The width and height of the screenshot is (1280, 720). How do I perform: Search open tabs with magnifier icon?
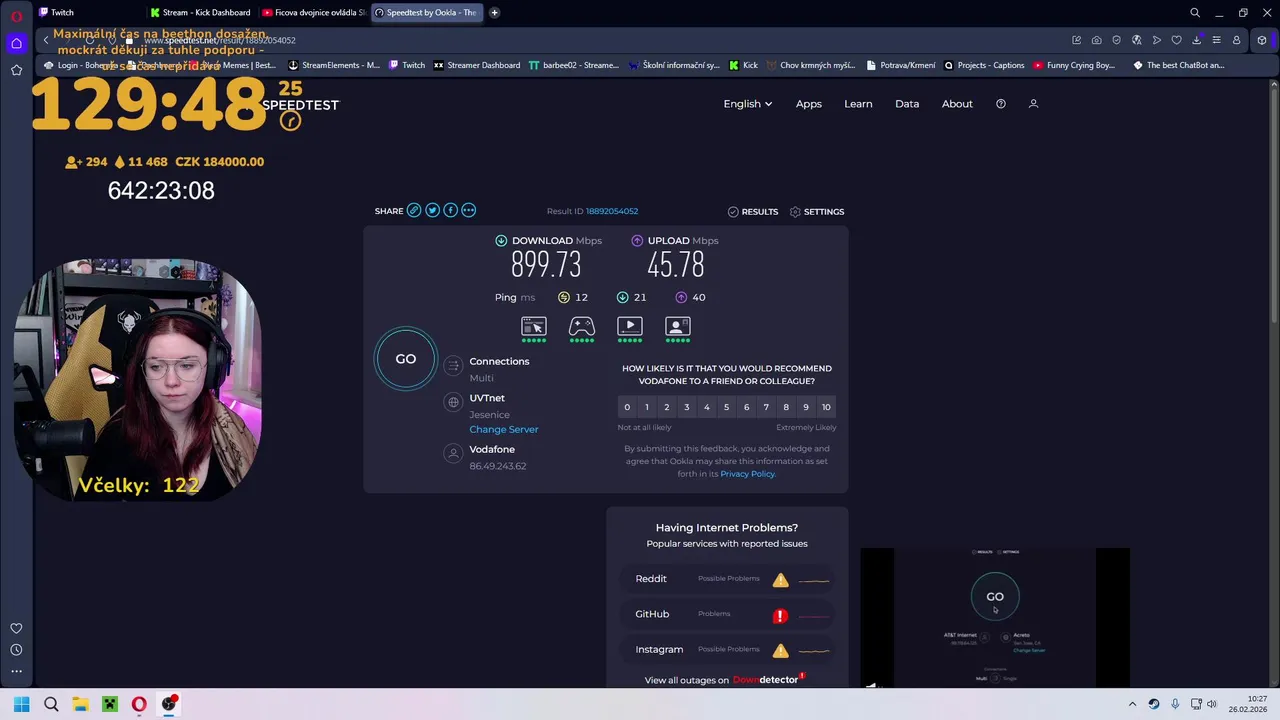coord(1195,13)
